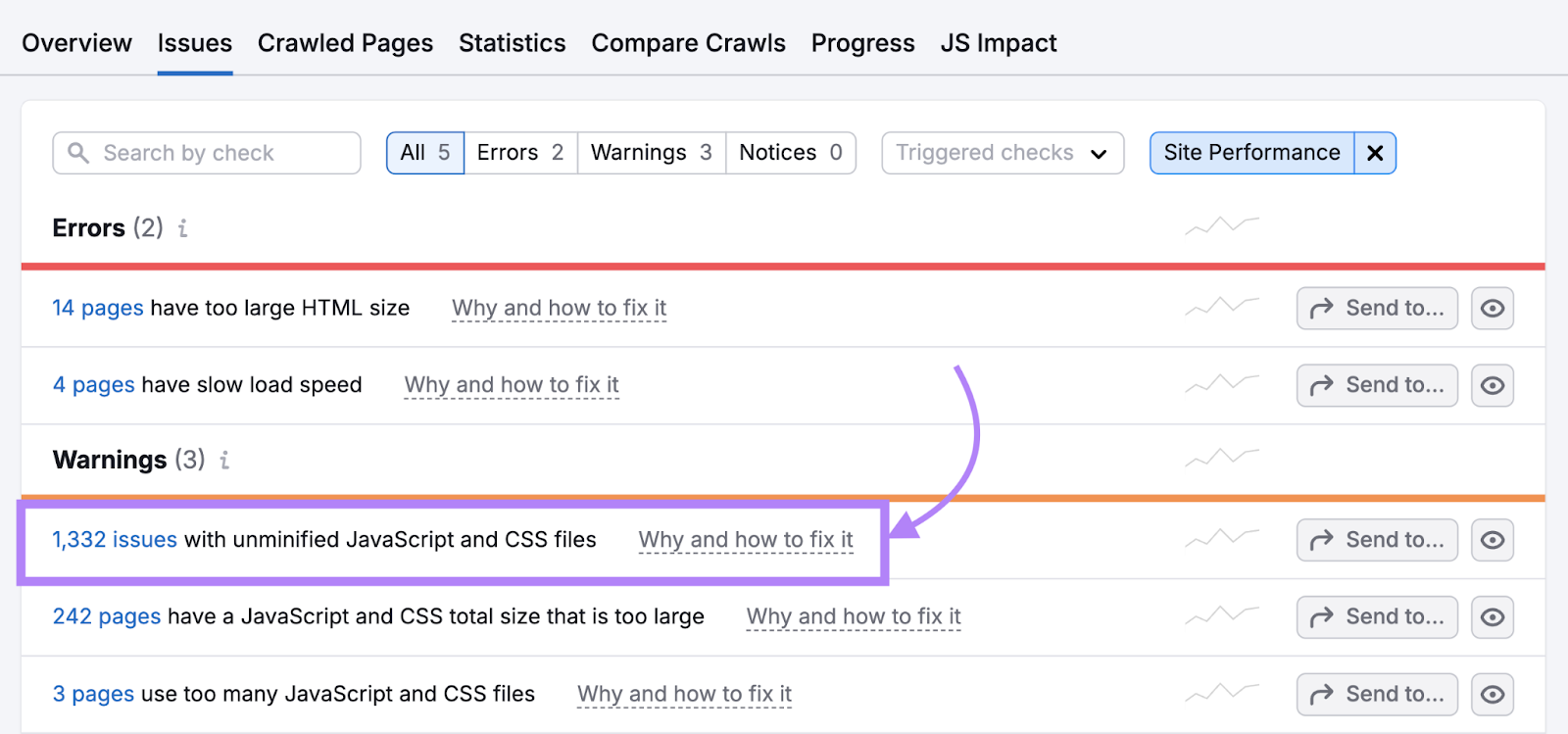
Task: Open Send to menu for total size too large
Action: [x=1376, y=616]
